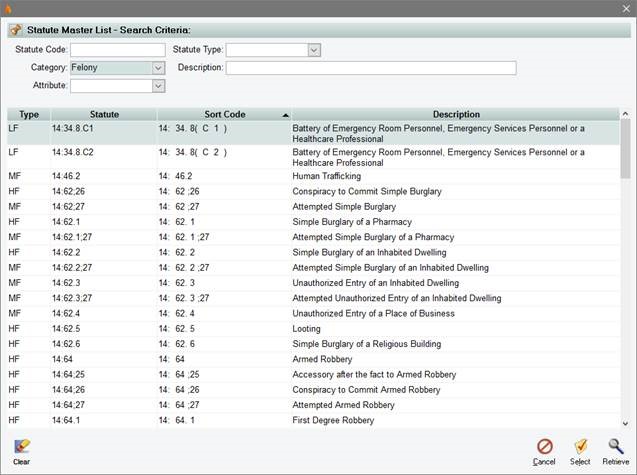Click the Clear eraser icon
The image size is (637, 475).
coord(21,446)
